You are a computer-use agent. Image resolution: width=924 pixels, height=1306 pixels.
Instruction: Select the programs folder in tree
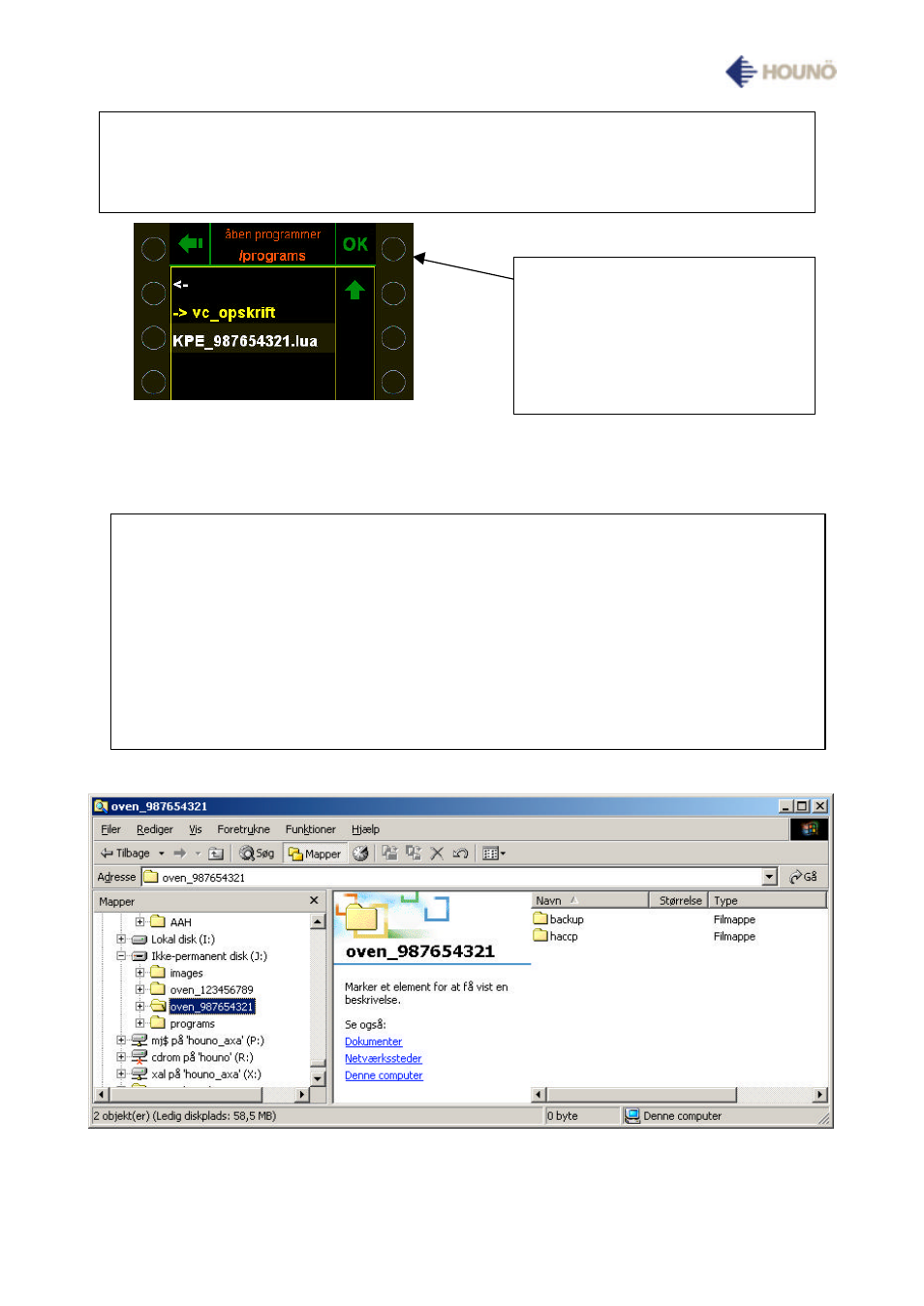(192, 1024)
